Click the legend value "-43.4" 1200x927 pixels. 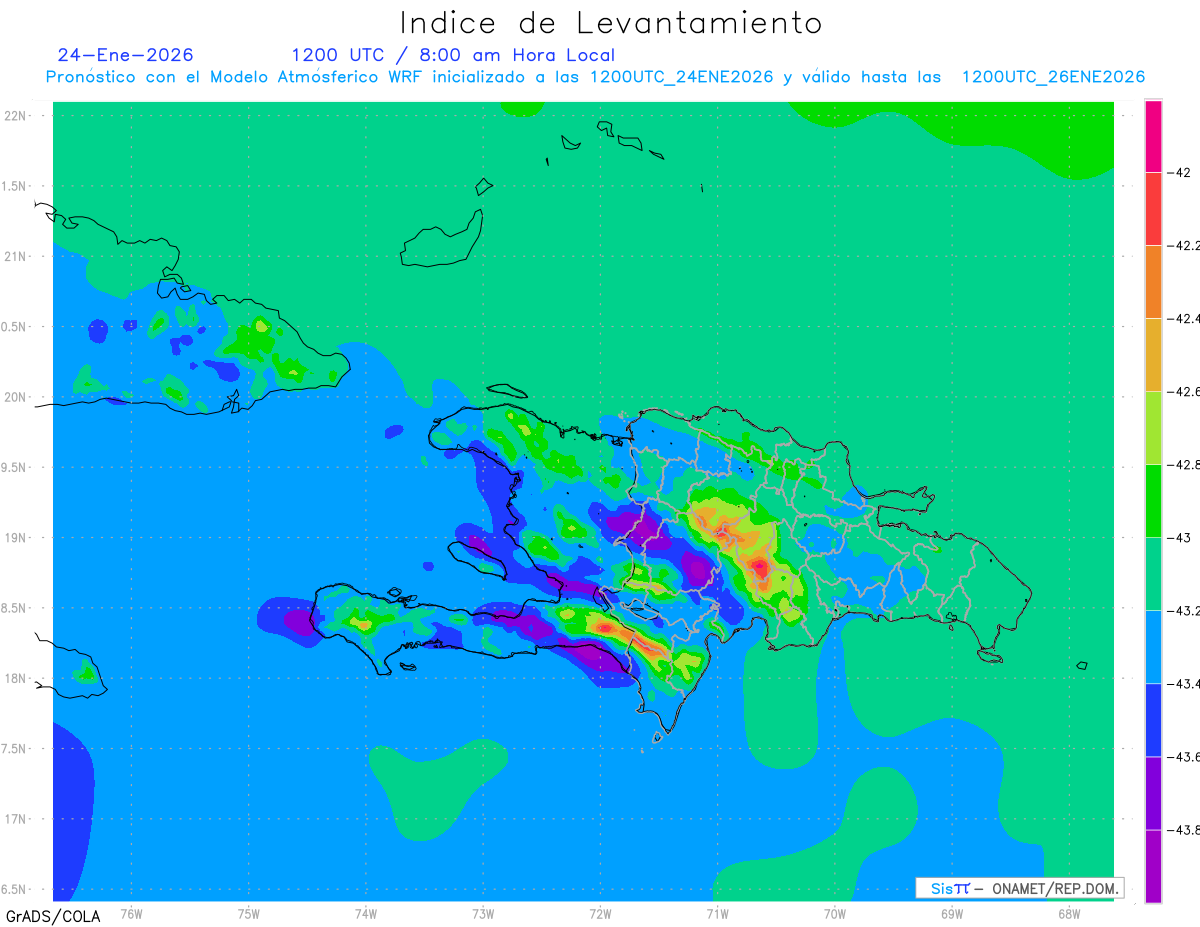[x=1186, y=684]
